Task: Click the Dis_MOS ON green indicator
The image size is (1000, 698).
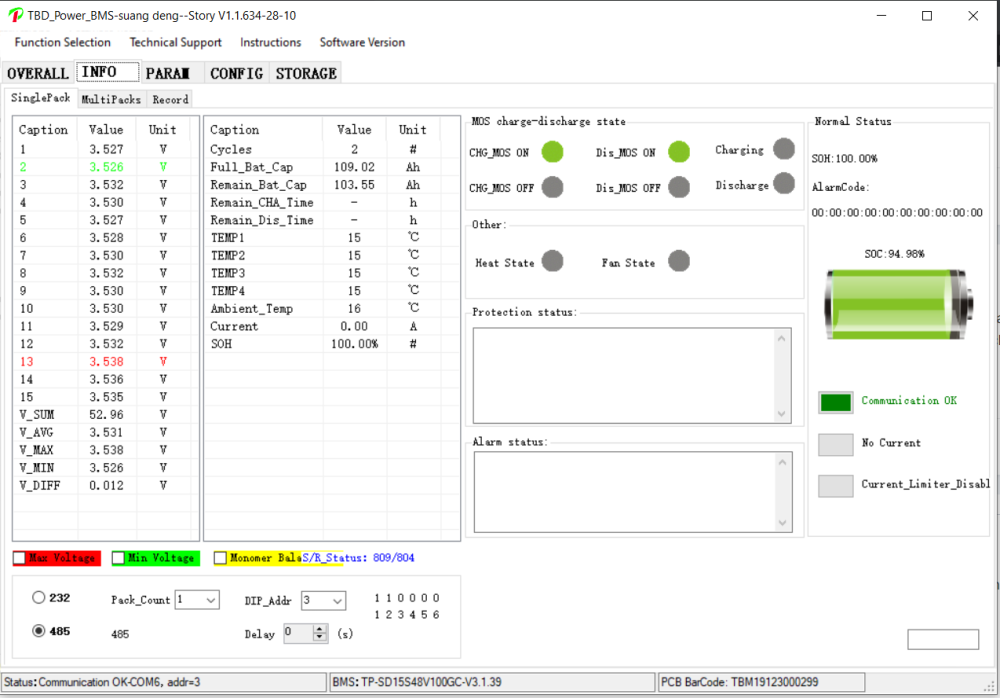Action: 679,152
